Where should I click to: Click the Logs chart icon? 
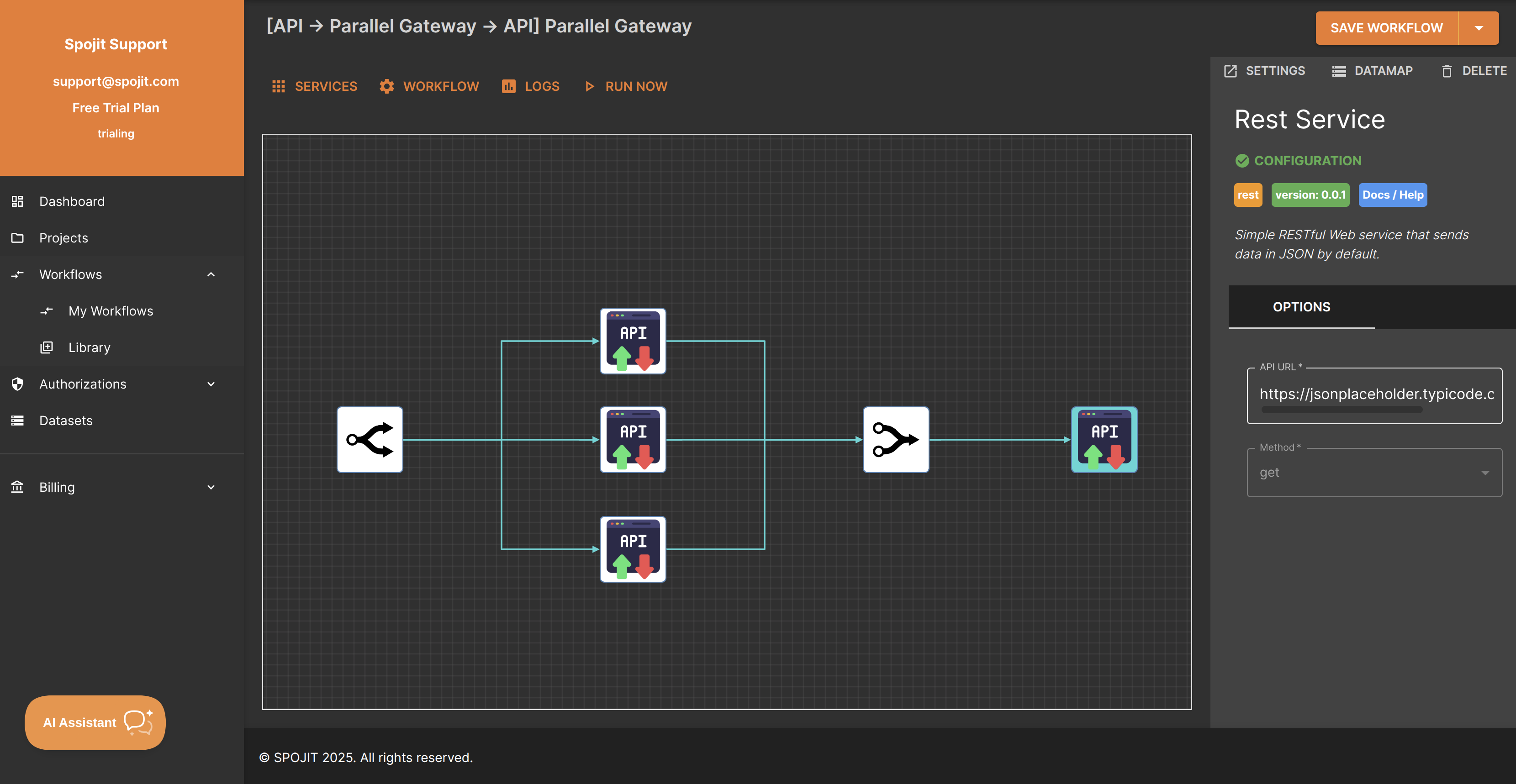coord(508,86)
